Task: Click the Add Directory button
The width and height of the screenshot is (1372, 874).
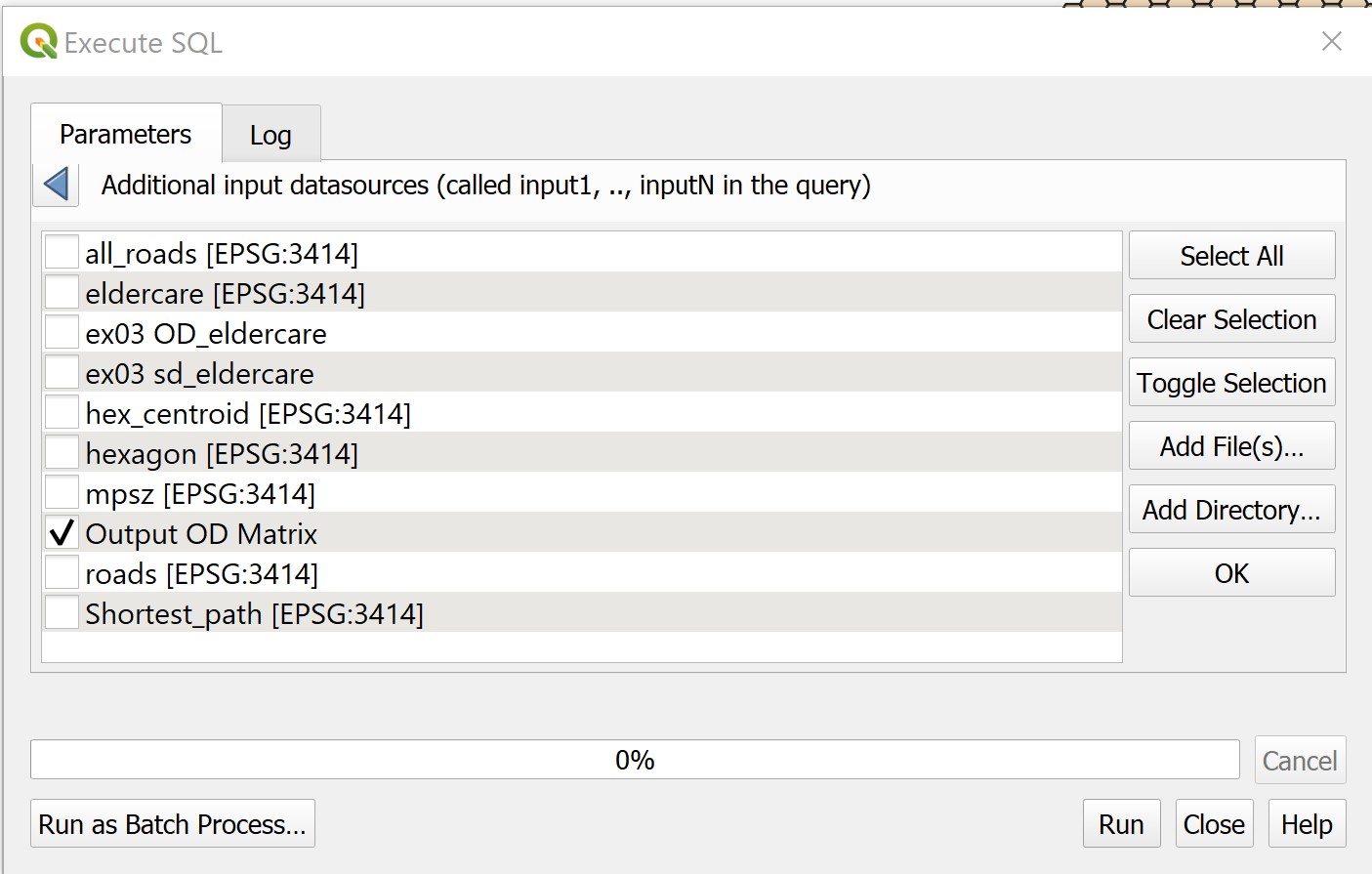Action: [x=1231, y=510]
